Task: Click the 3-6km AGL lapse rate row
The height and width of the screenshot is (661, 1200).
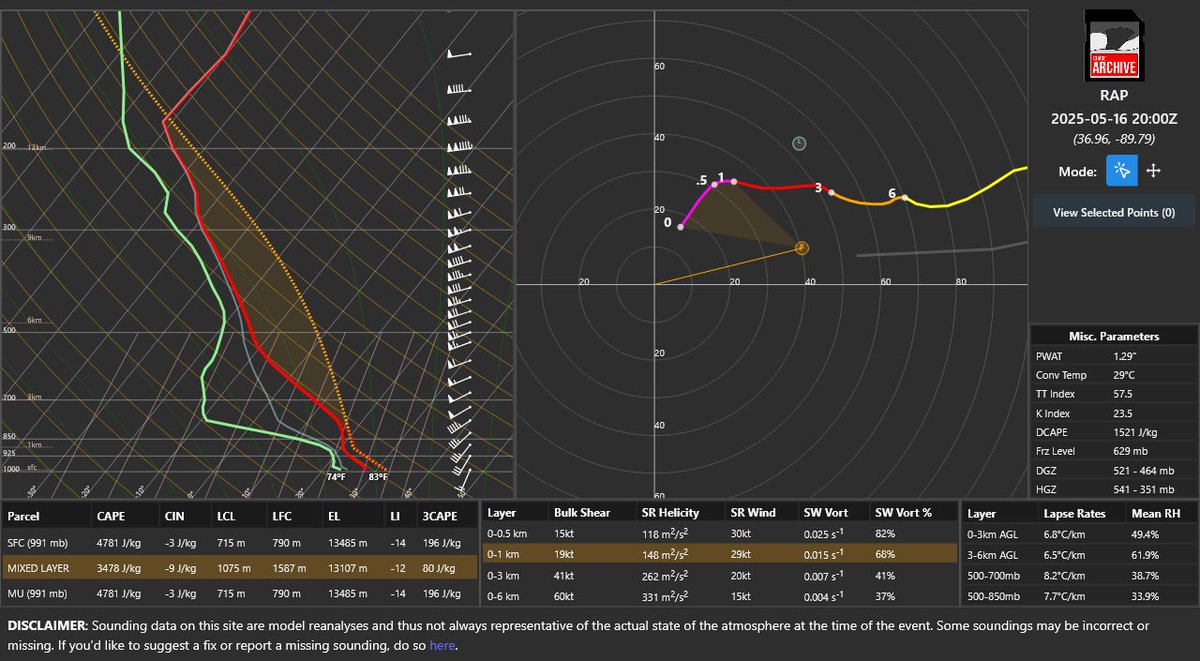Action: point(1078,556)
